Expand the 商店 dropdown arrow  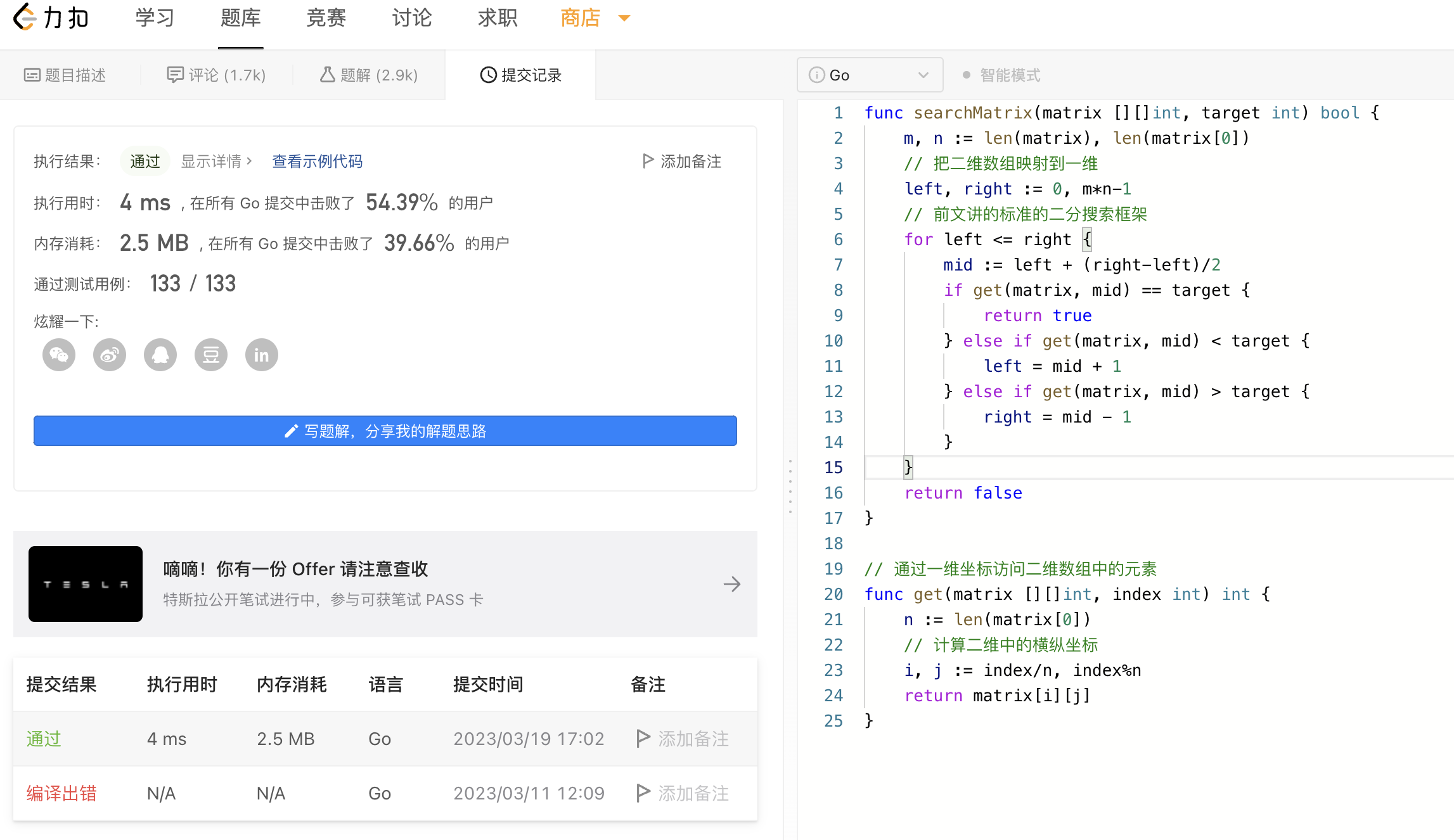[624, 18]
